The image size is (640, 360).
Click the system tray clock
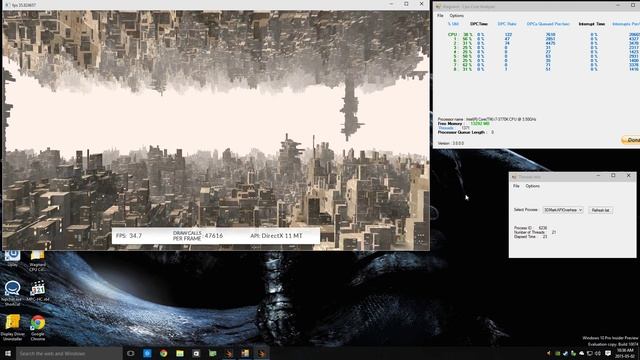pos(625,353)
